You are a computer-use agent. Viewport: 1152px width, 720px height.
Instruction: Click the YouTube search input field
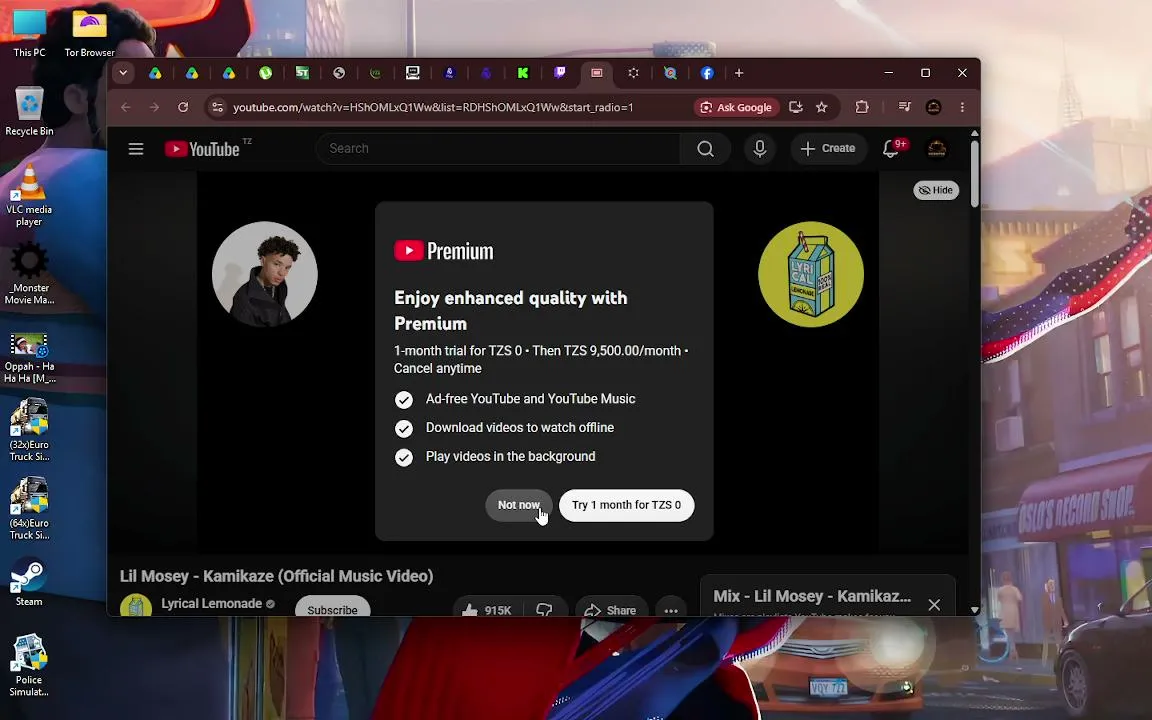pyautogui.click(x=500, y=149)
